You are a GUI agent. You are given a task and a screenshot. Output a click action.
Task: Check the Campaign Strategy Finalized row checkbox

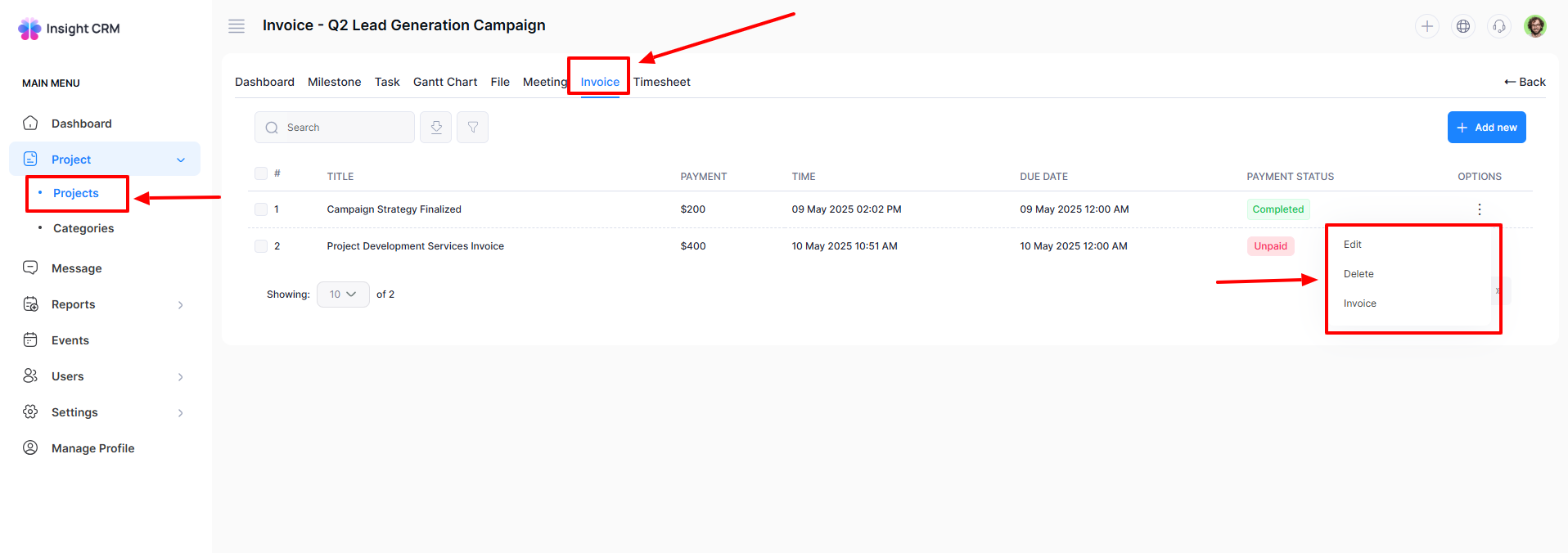click(261, 209)
